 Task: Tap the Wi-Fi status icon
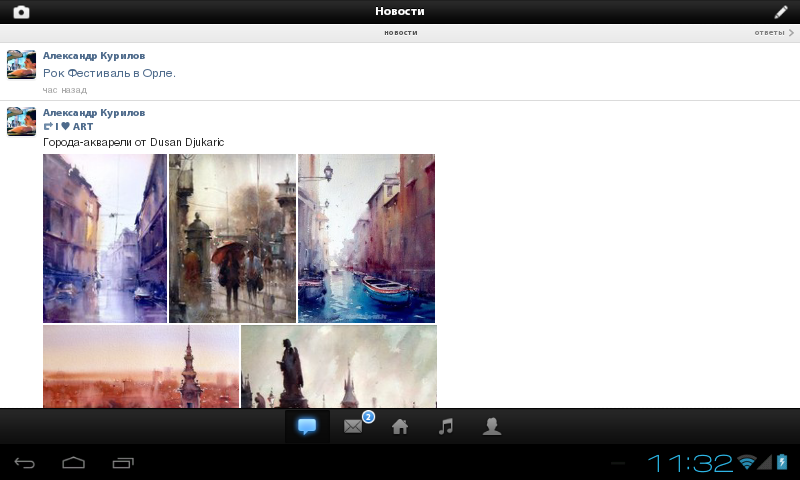746,462
